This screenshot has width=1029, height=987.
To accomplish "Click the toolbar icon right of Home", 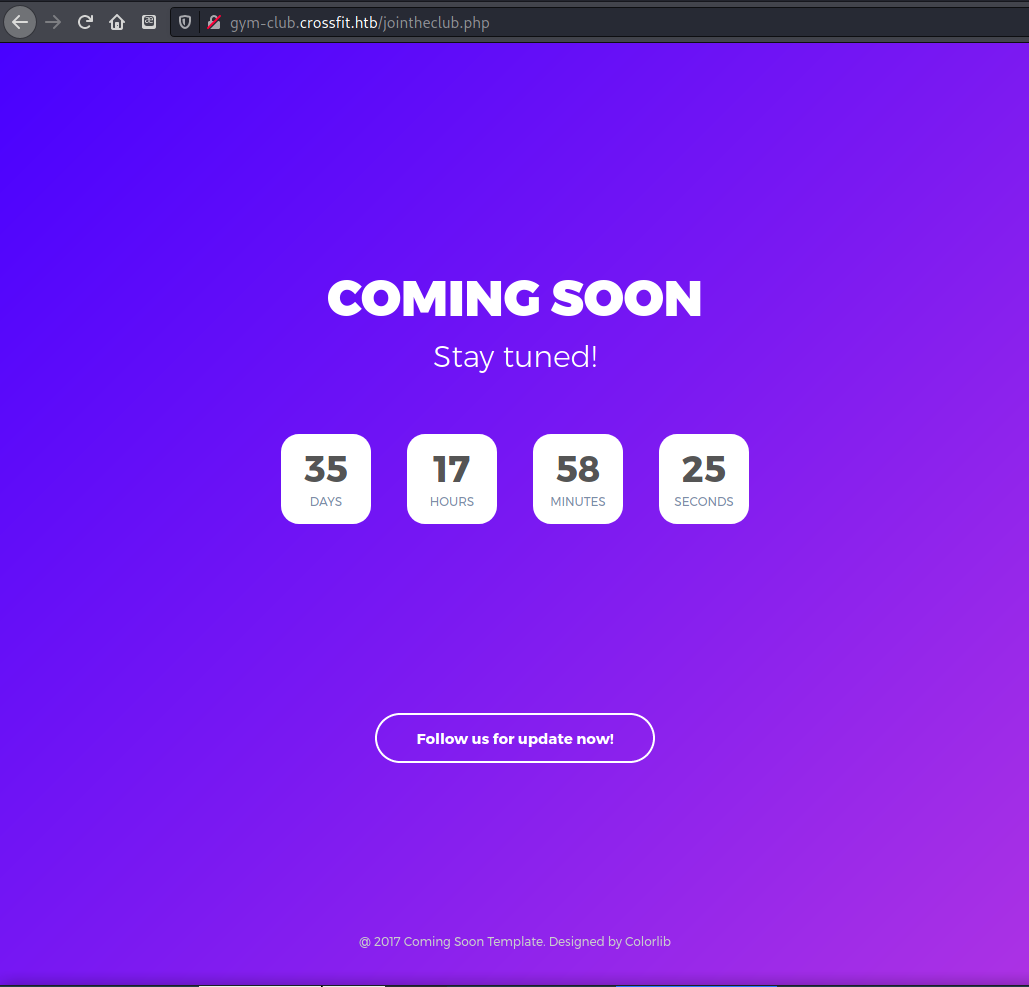I will [x=149, y=21].
